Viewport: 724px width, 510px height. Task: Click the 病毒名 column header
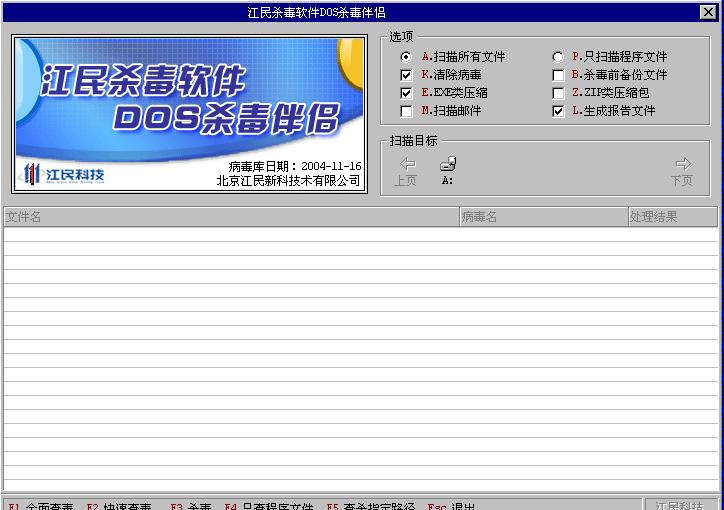(x=544, y=216)
